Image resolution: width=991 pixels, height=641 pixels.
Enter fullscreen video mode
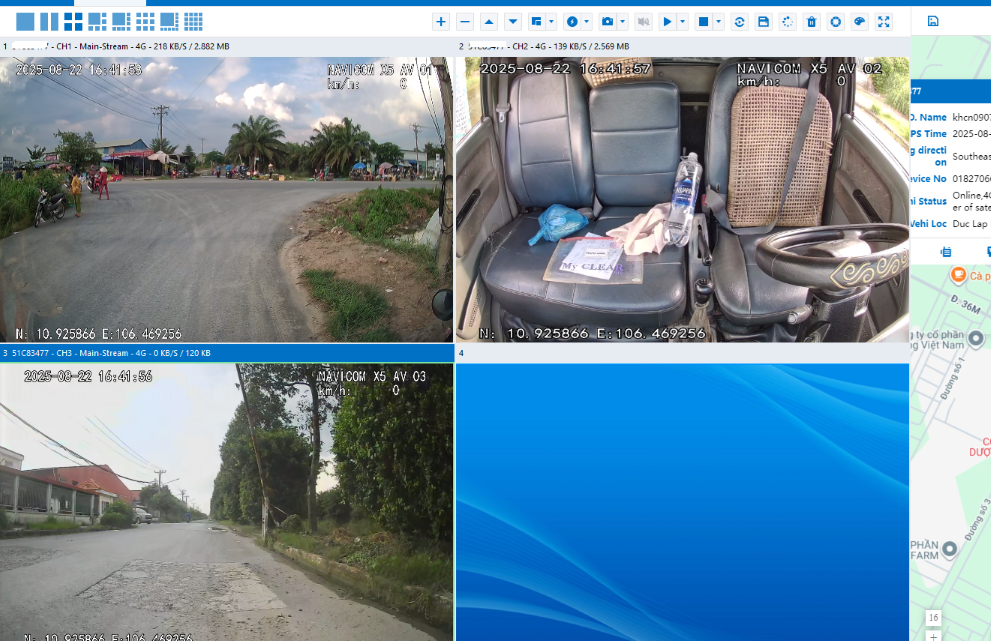point(884,22)
